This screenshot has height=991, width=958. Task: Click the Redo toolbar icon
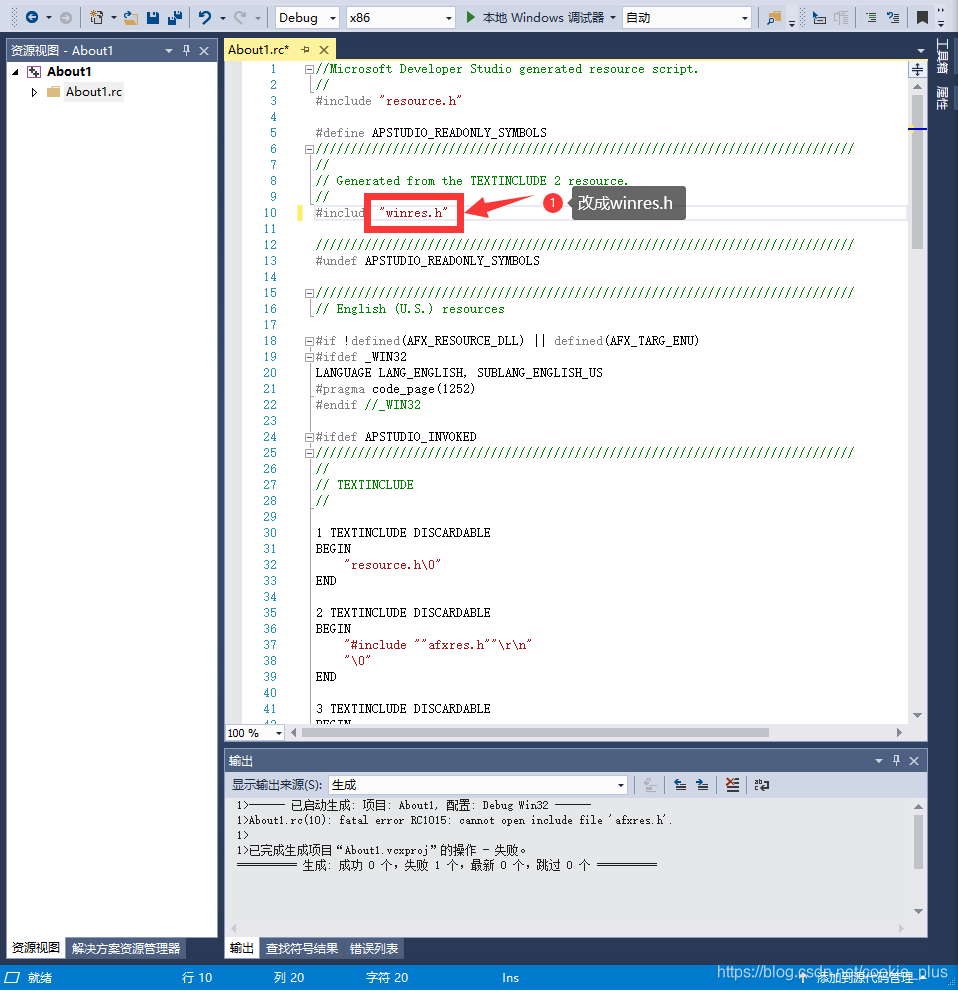click(x=240, y=18)
